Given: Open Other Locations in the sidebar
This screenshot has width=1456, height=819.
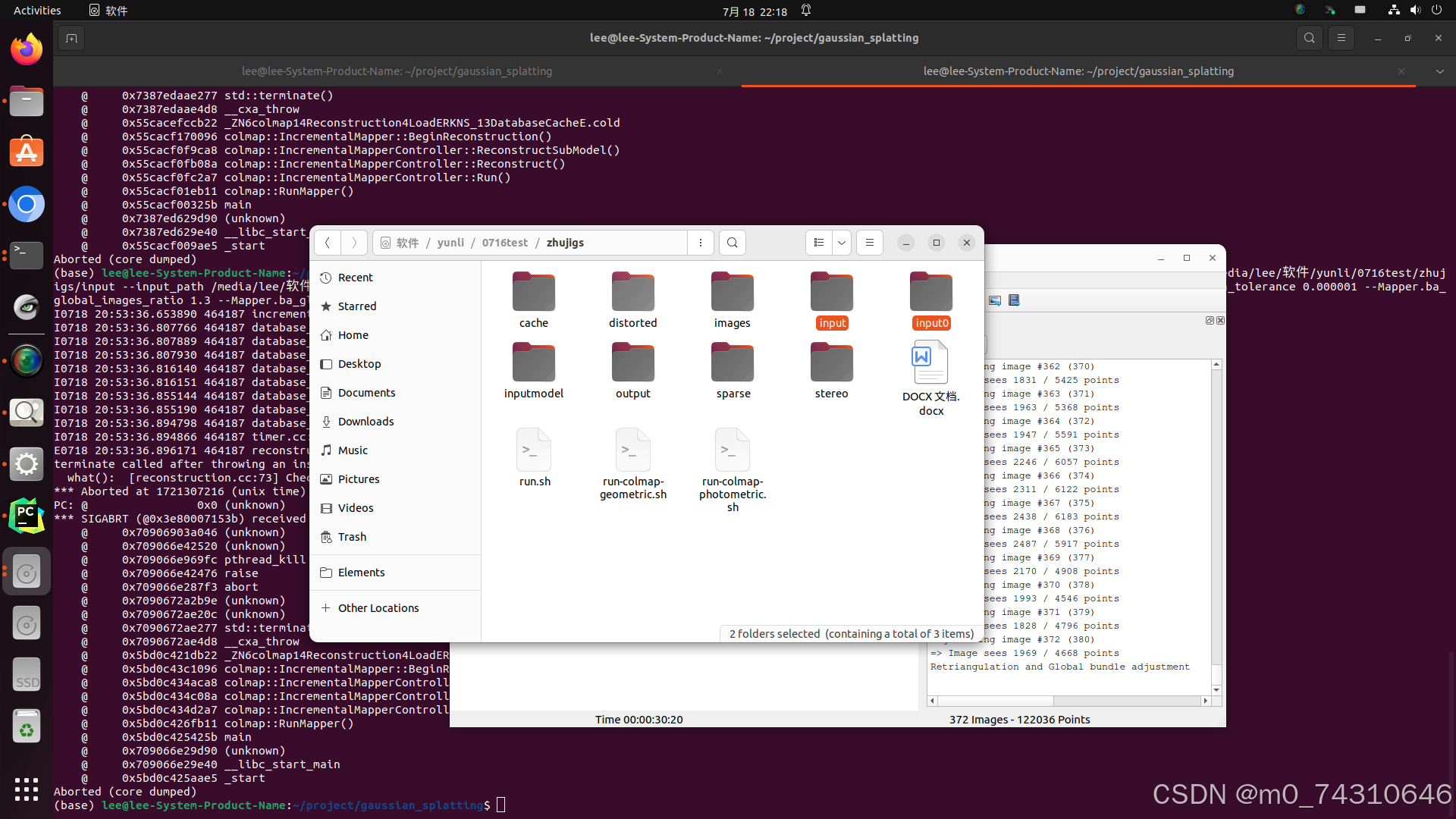Looking at the screenshot, I should (x=378, y=608).
